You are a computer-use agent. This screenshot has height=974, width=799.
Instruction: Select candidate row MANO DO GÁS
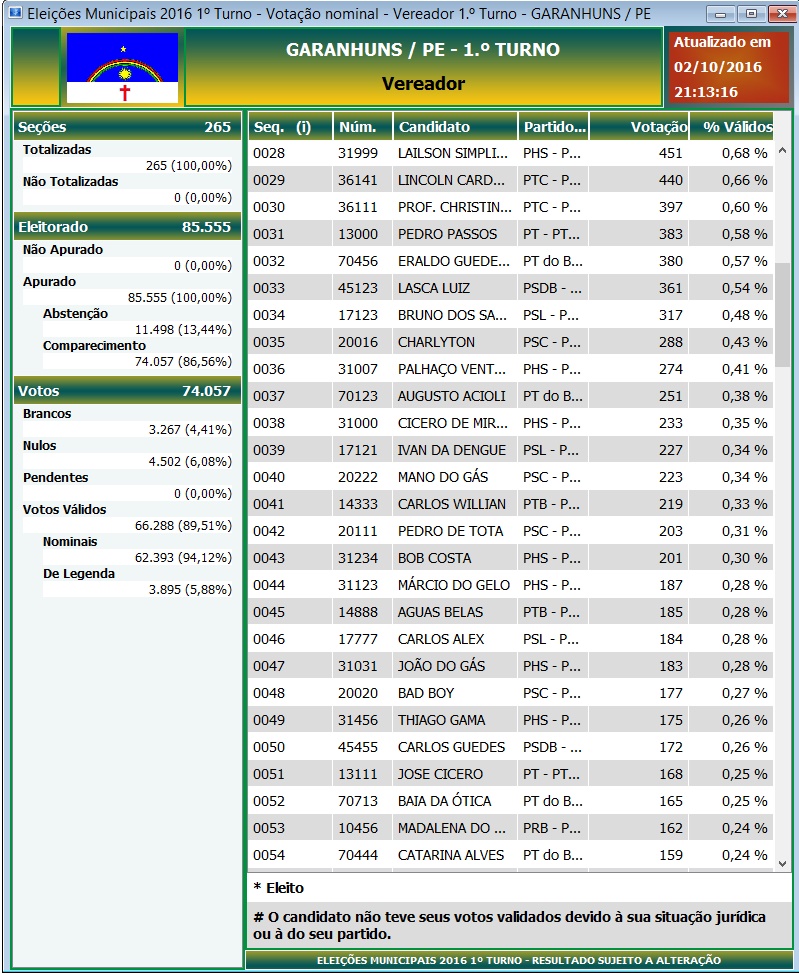tap(510, 477)
